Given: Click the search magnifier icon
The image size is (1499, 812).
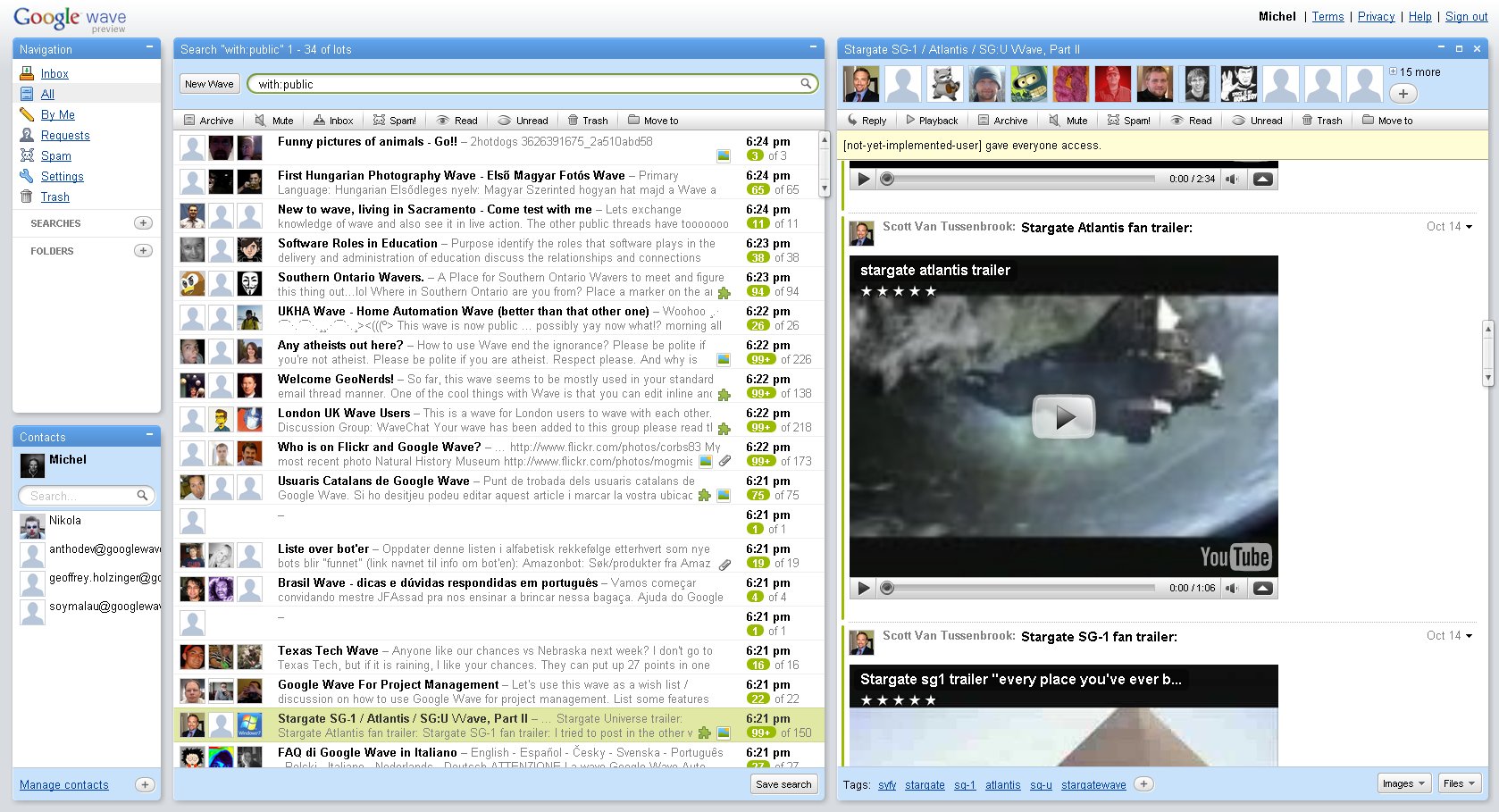Looking at the screenshot, I should tap(806, 84).
